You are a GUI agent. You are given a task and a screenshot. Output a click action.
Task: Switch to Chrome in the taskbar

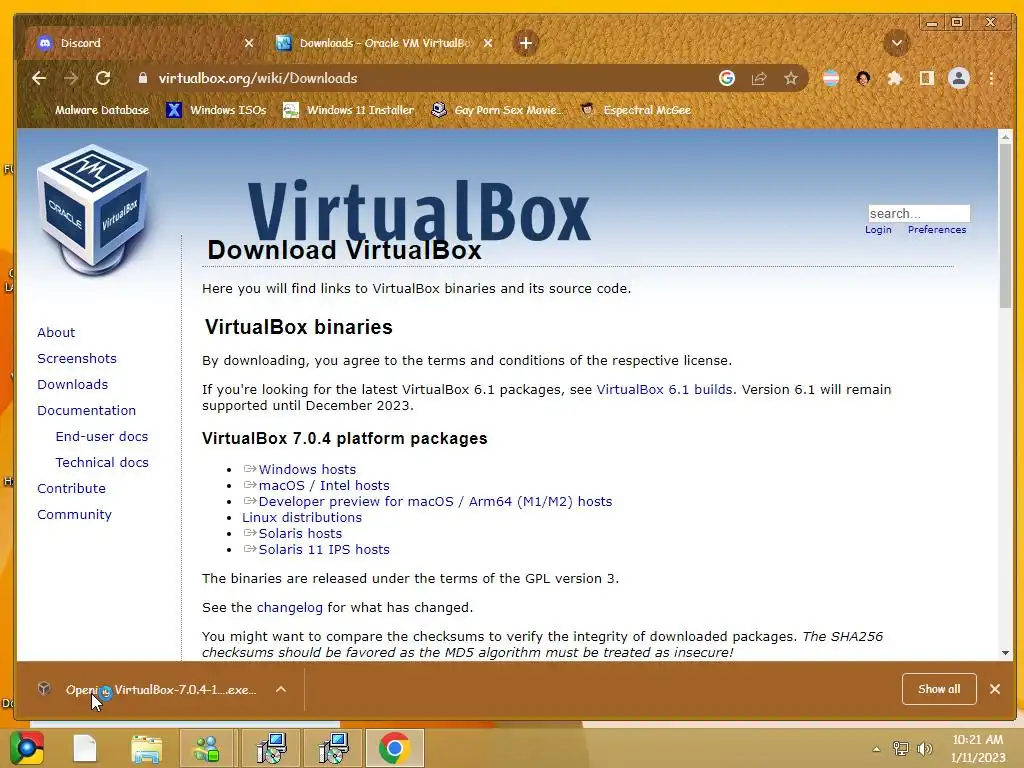coord(394,748)
